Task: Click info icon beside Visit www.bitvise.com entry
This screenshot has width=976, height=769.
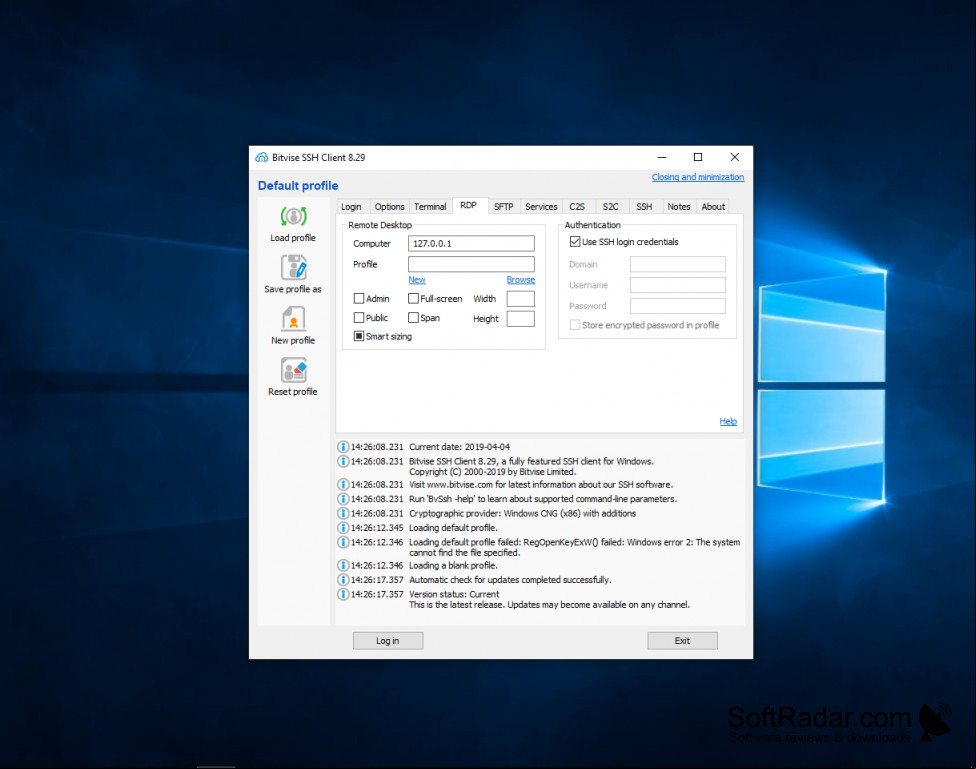Action: click(343, 484)
